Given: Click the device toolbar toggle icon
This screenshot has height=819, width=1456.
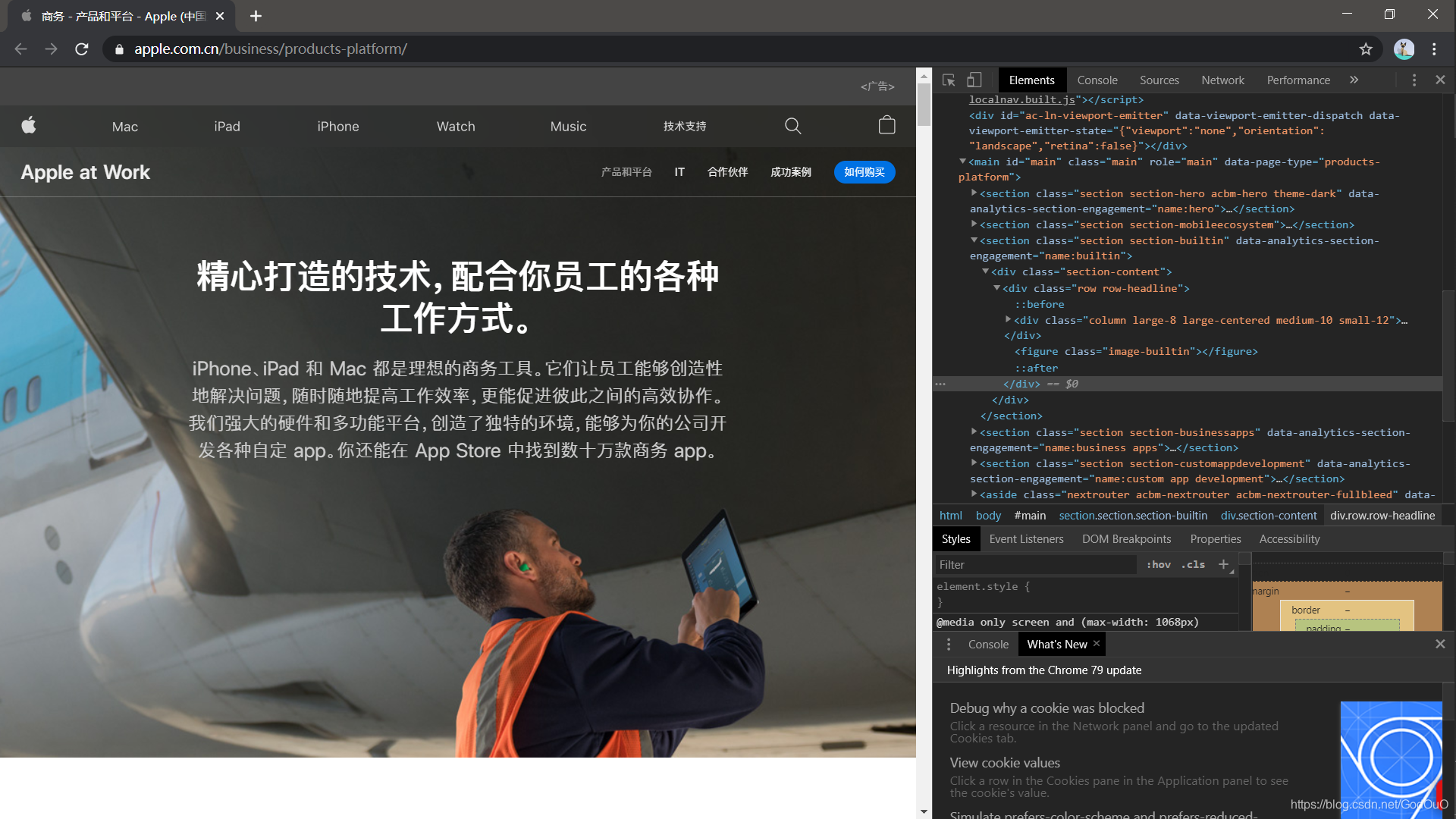Looking at the screenshot, I should click(x=974, y=79).
